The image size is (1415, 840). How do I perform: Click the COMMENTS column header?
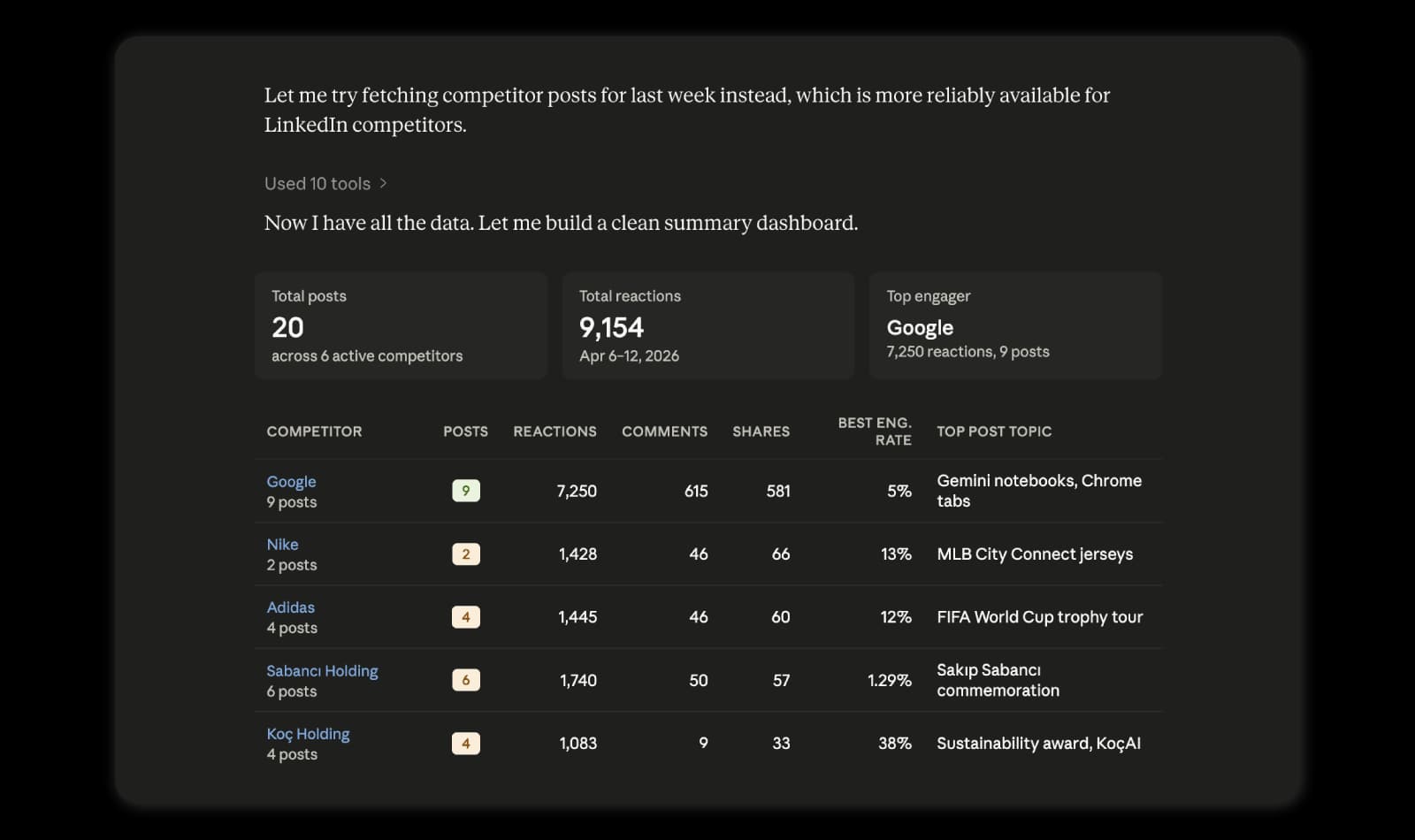tap(664, 431)
